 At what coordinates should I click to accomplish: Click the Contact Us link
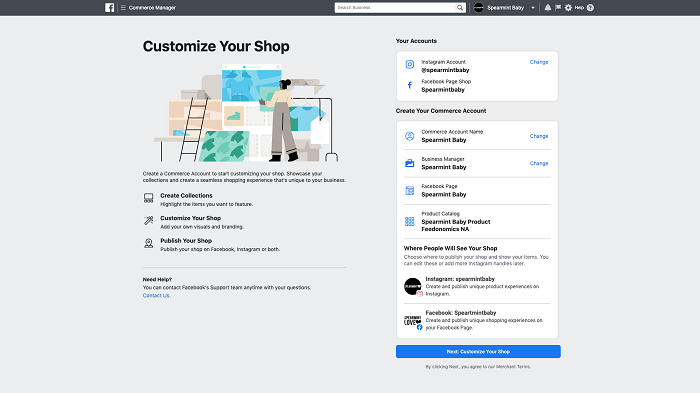(x=156, y=295)
